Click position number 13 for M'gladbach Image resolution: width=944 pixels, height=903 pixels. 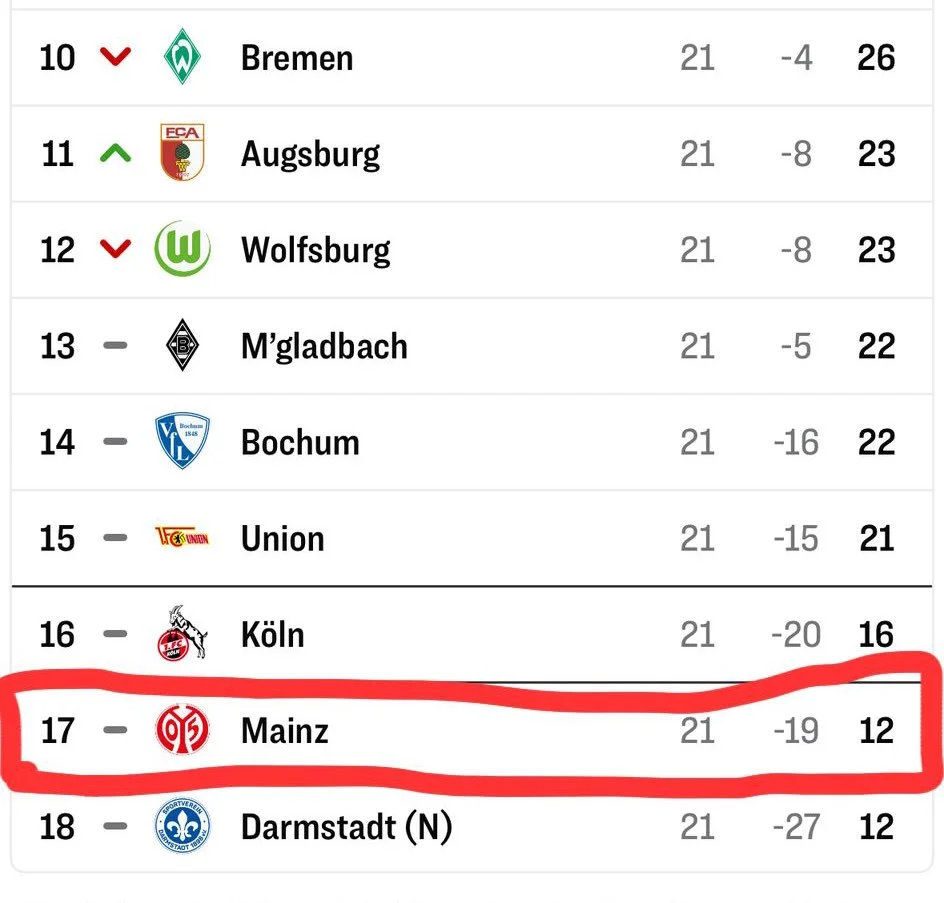57,346
